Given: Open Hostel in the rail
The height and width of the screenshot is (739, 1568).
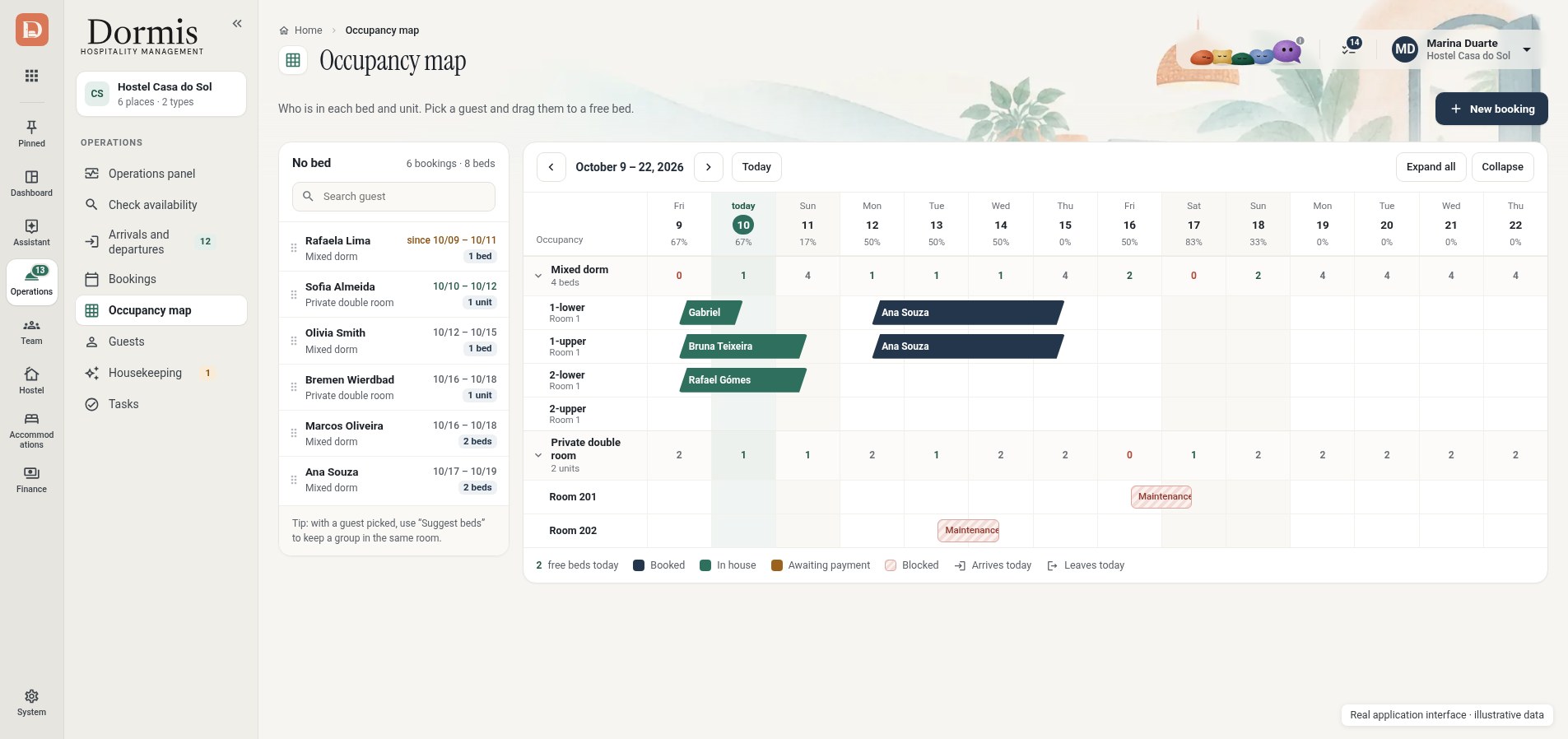Looking at the screenshot, I should click(31, 380).
